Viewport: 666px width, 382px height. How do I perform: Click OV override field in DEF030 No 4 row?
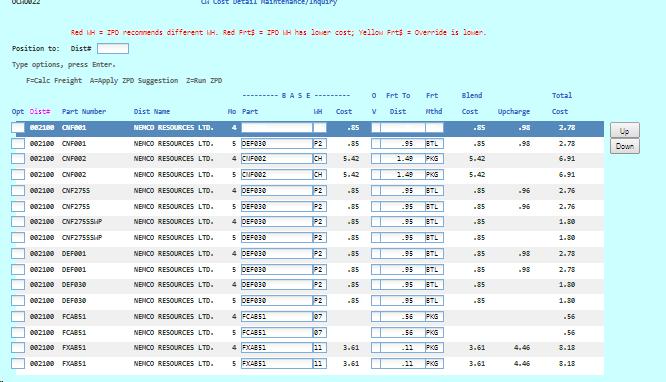pos(375,285)
